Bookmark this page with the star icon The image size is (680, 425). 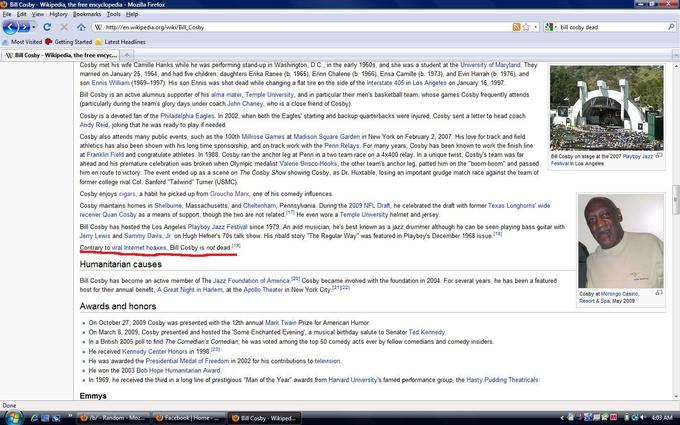pyautogui.click(x=526, y=27)
